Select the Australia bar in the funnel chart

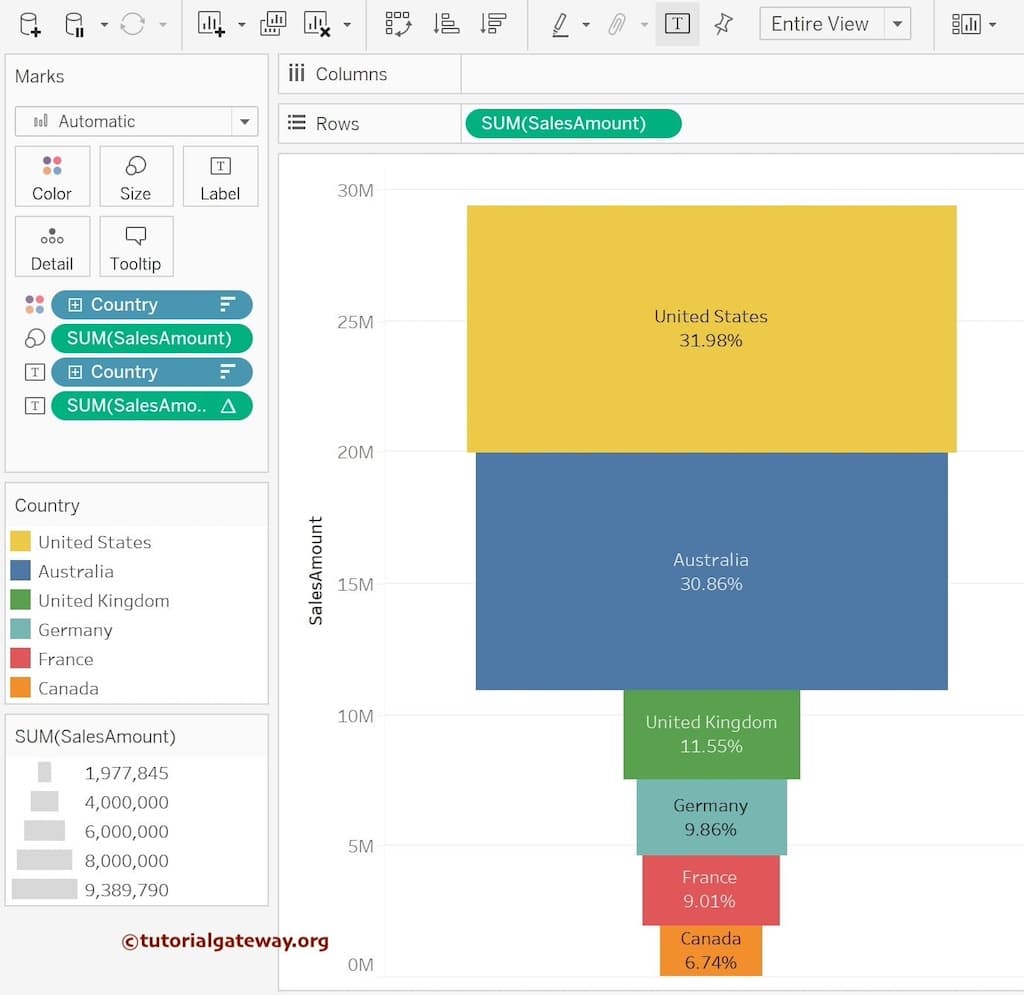(711, 571)
